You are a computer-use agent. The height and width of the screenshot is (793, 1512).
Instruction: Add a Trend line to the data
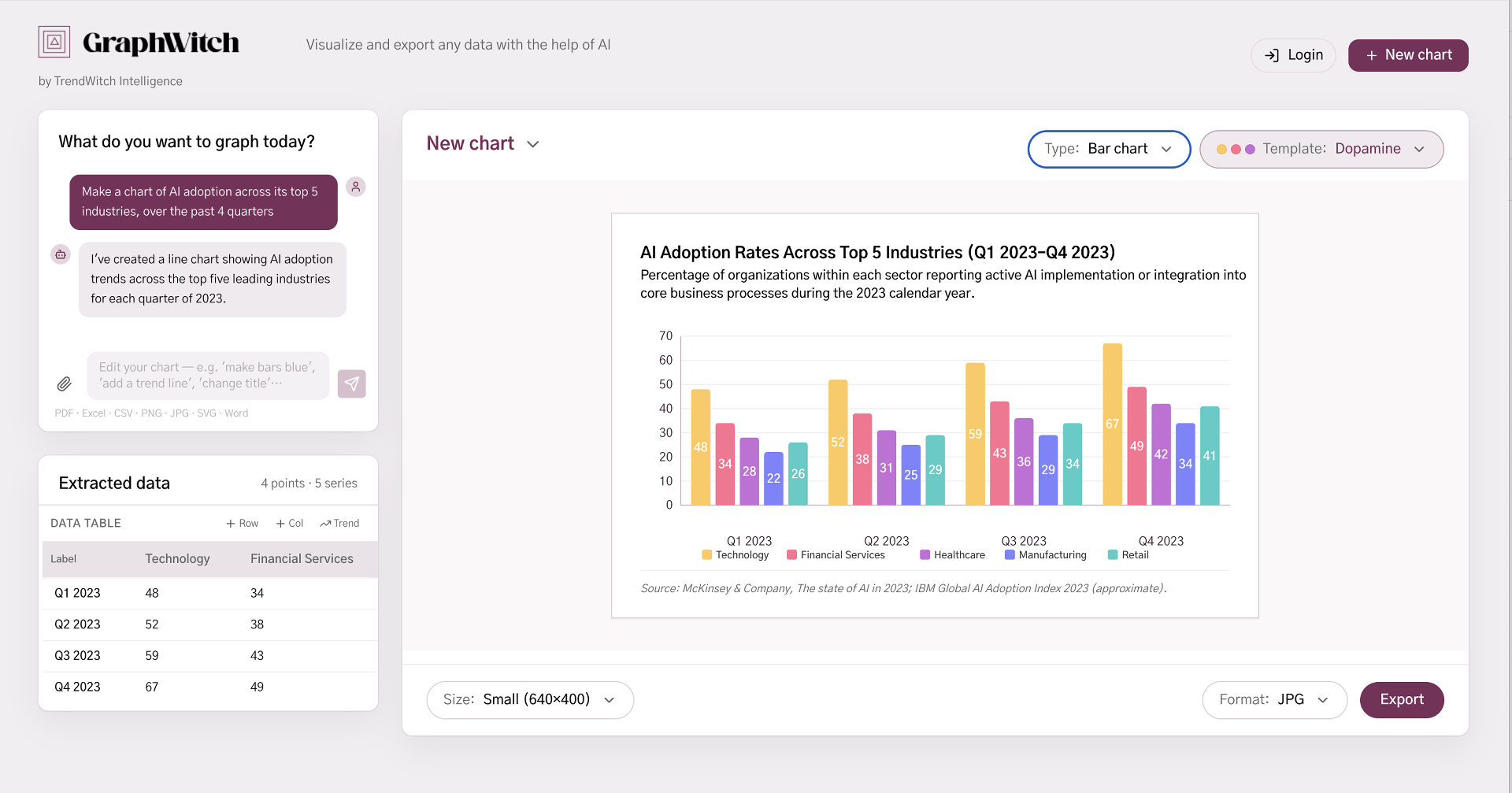tap(339, 523)
